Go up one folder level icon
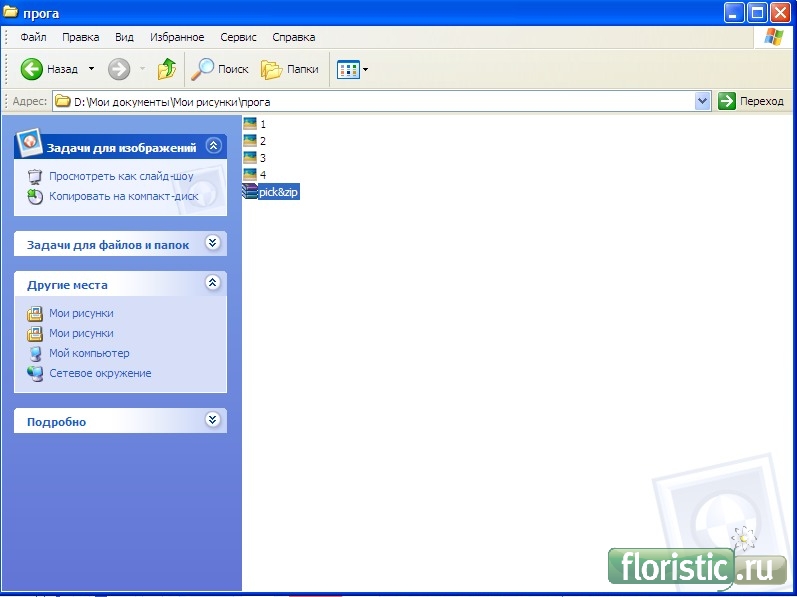 [x=167, y=69]
